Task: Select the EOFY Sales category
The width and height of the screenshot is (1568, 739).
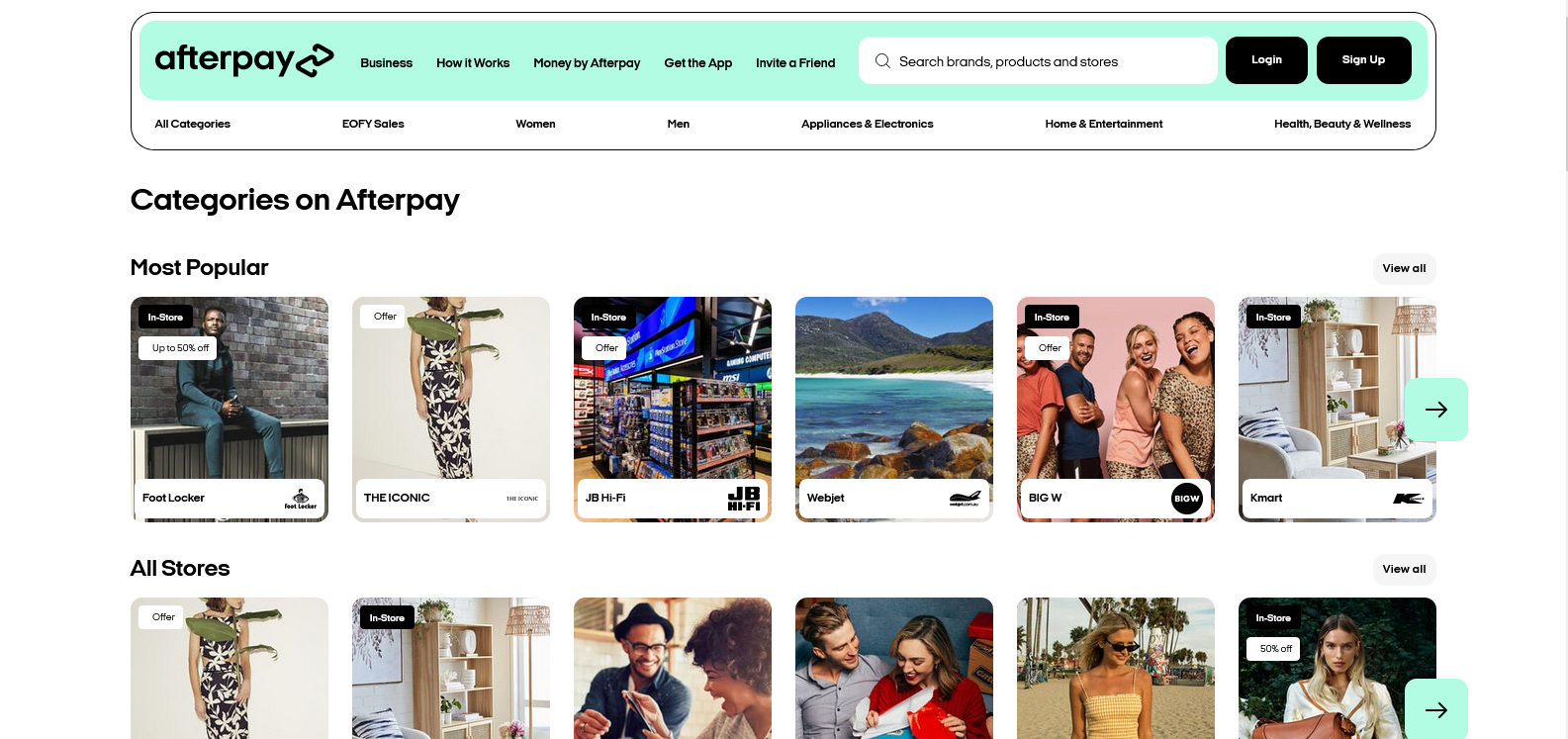Action: pyautogui.click(x=373, y=124)
